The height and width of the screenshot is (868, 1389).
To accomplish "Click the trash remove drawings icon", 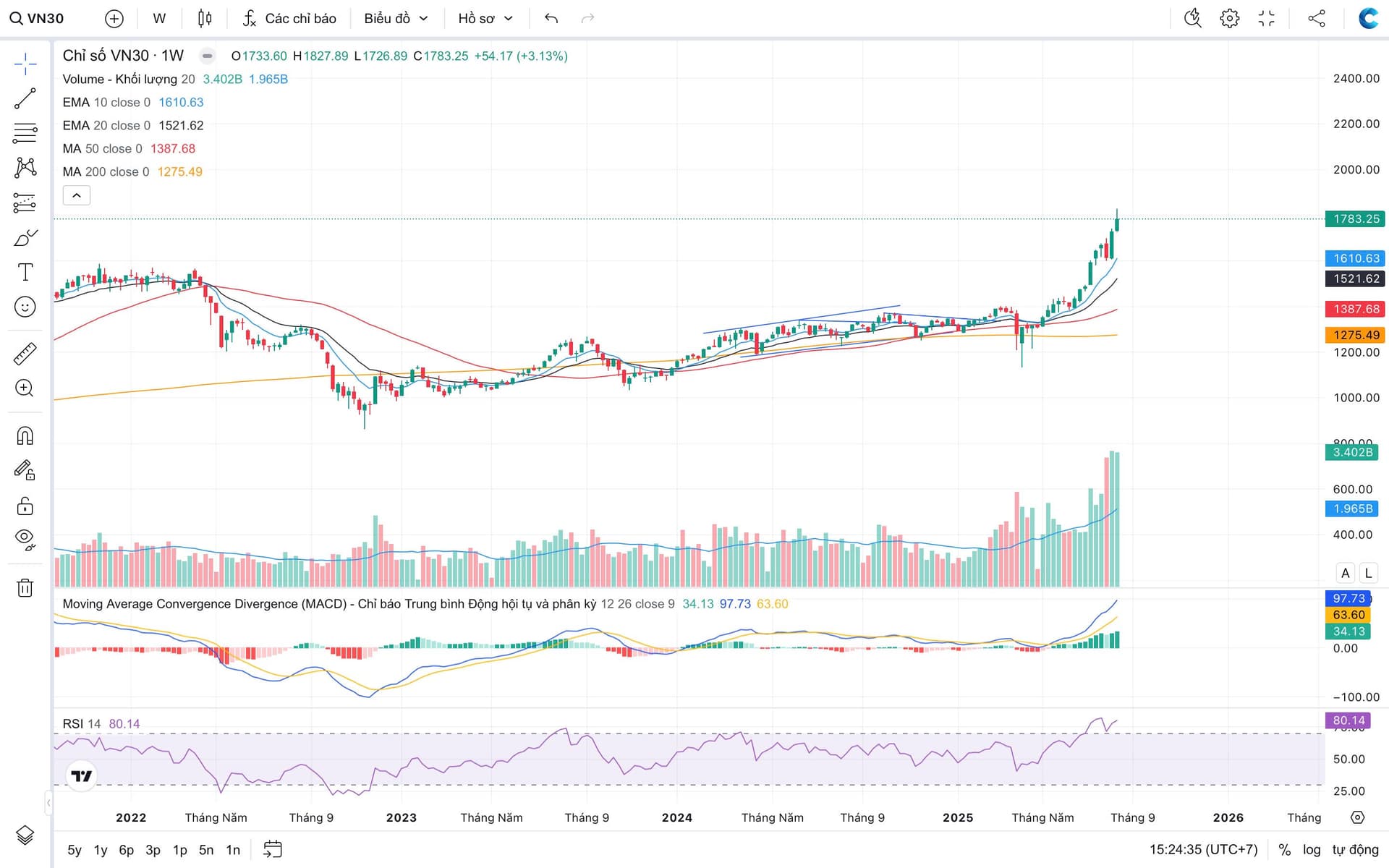I will pyautogui.click(x=25, y=587).
